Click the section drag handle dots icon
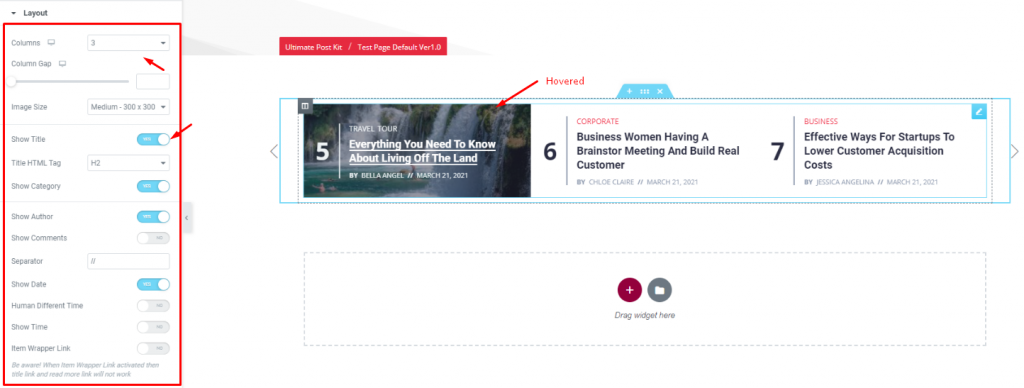 point(645,91)
